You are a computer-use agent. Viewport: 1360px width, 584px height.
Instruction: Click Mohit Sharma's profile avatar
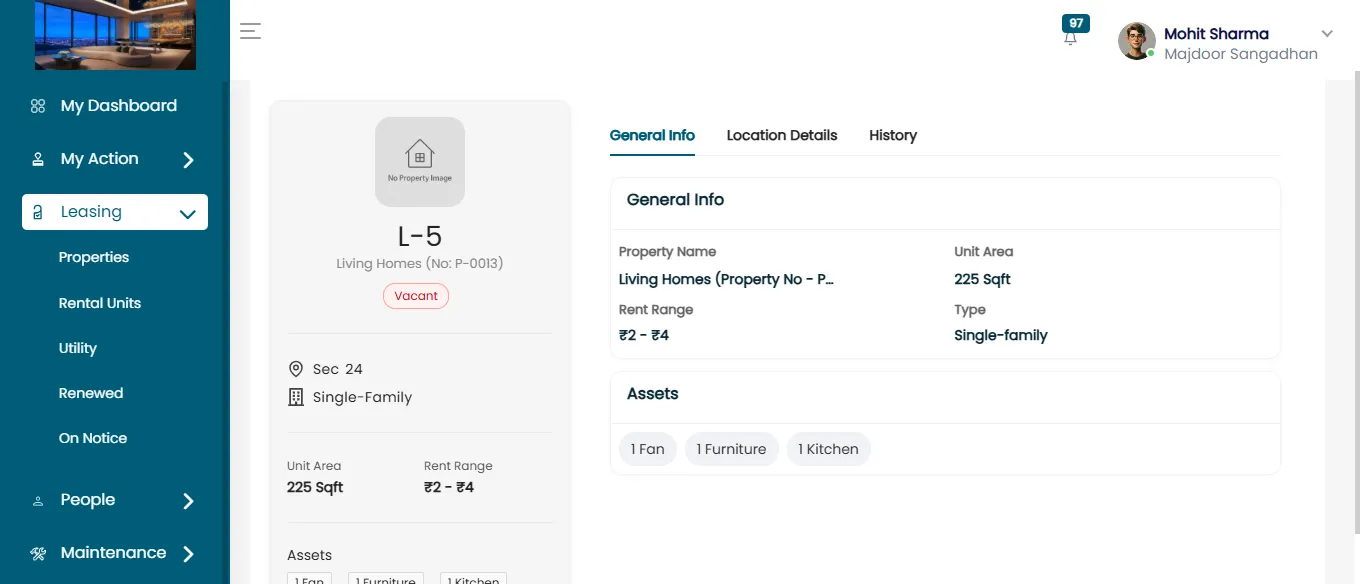pyautogui.click(x=1136, y=41)
